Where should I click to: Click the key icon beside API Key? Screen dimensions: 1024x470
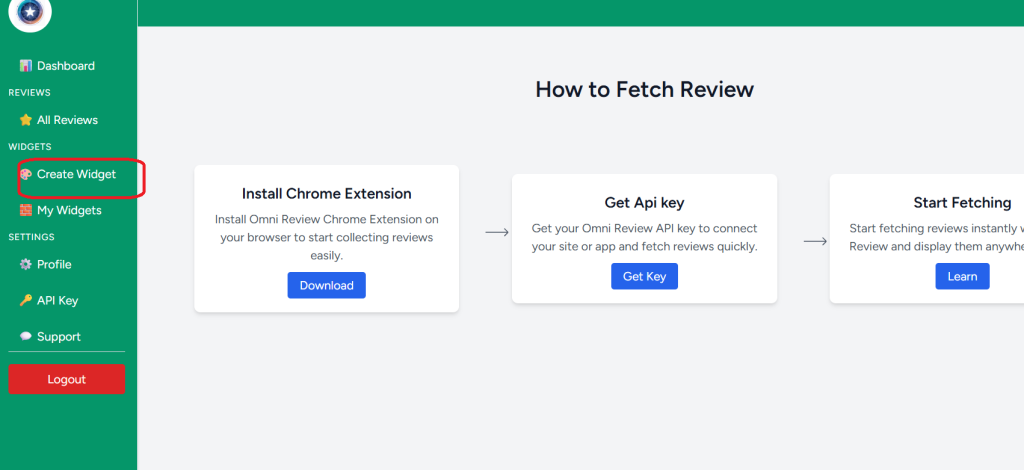click(26, 300)
